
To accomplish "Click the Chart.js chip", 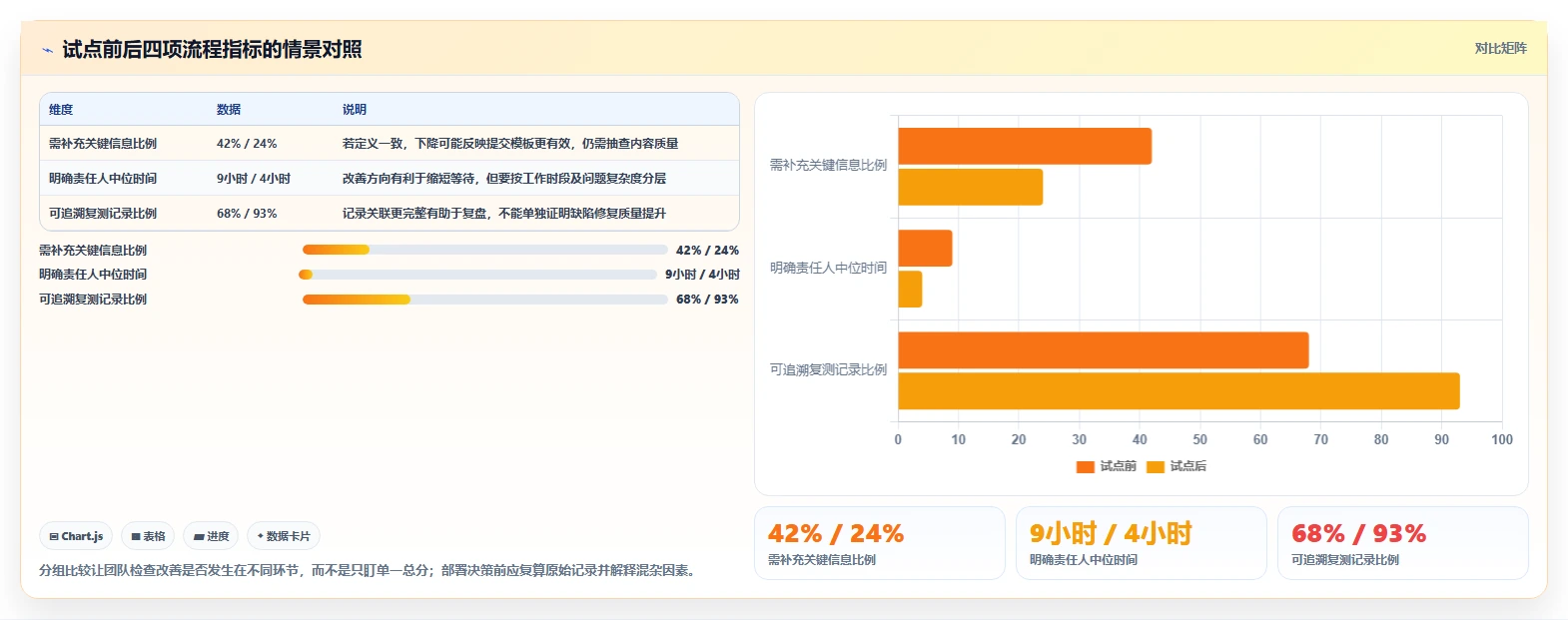I will [76, 536].
